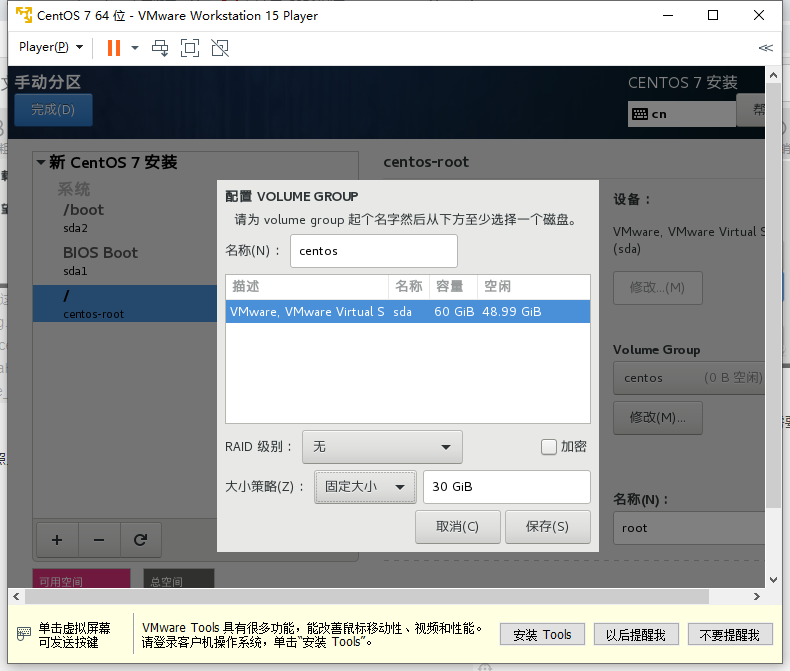Click the 描述 column header
The width and height of the screenshot is (790, 671).
point(307,286)
